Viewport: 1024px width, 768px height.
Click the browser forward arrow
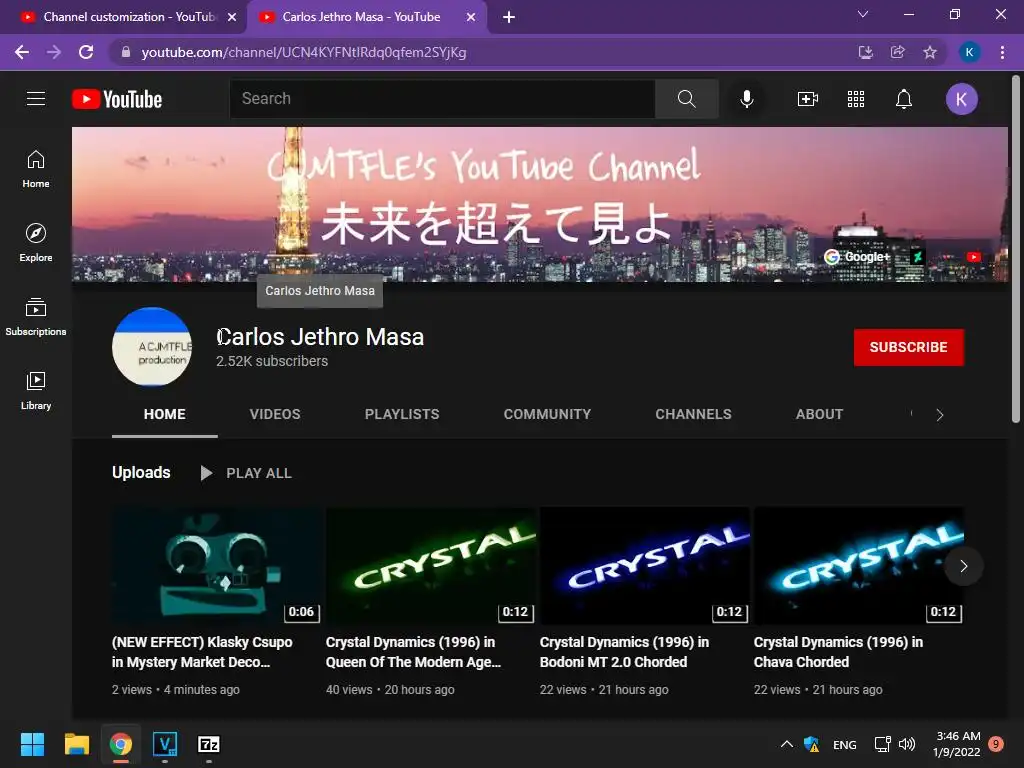[x=54, y=52]
